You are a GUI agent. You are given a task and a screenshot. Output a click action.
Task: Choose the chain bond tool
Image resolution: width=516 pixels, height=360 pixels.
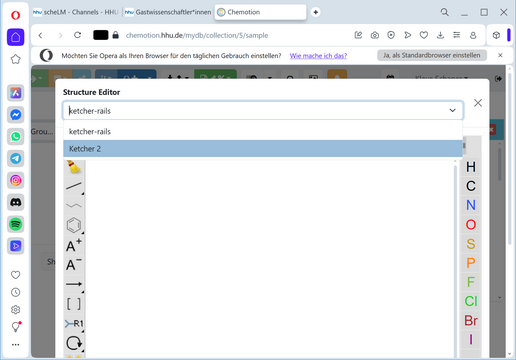coord(74,205)
